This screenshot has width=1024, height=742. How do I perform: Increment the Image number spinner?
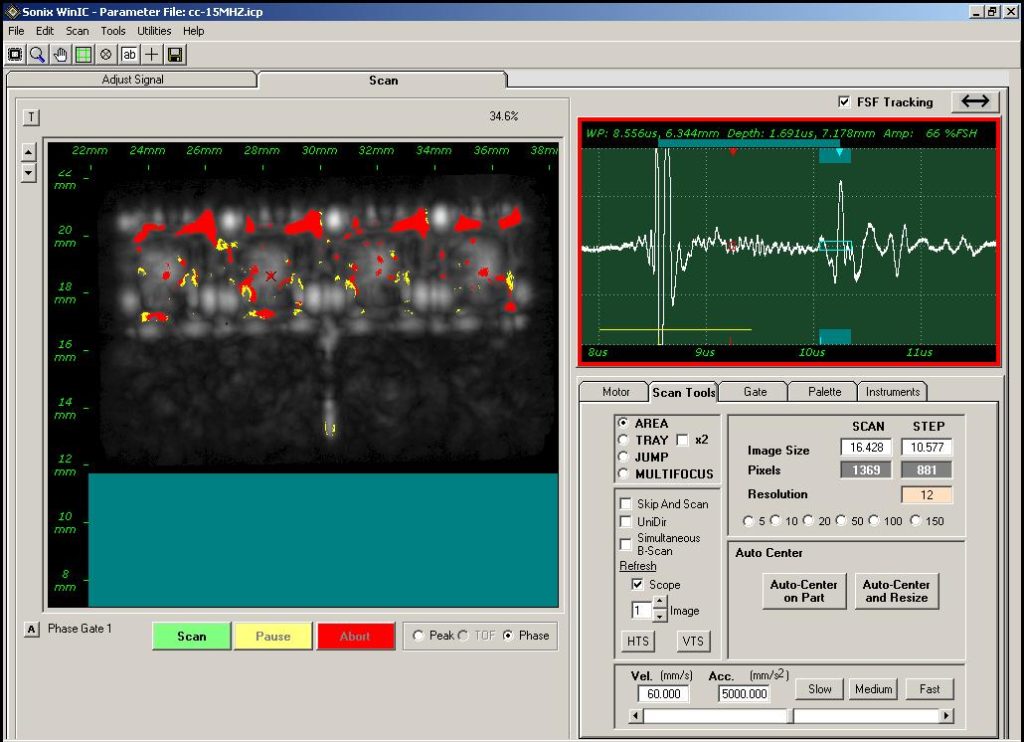click(660, 600)
